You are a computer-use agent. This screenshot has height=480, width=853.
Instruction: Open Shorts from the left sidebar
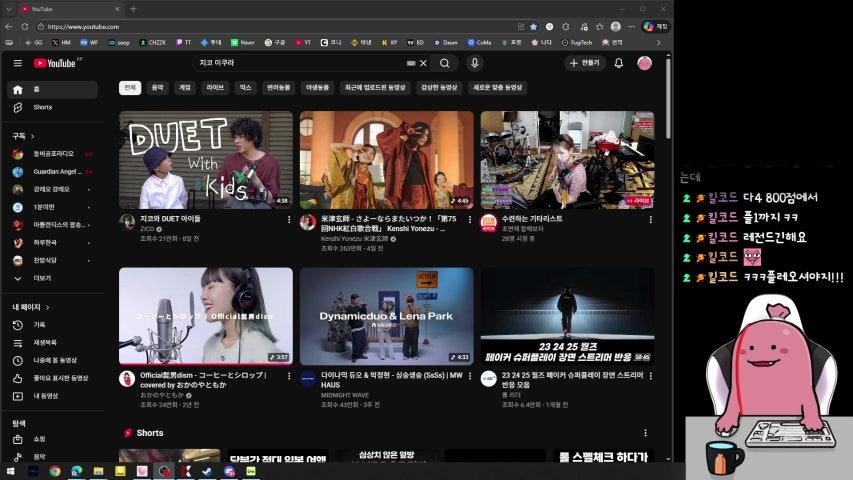tap(42, 107)
